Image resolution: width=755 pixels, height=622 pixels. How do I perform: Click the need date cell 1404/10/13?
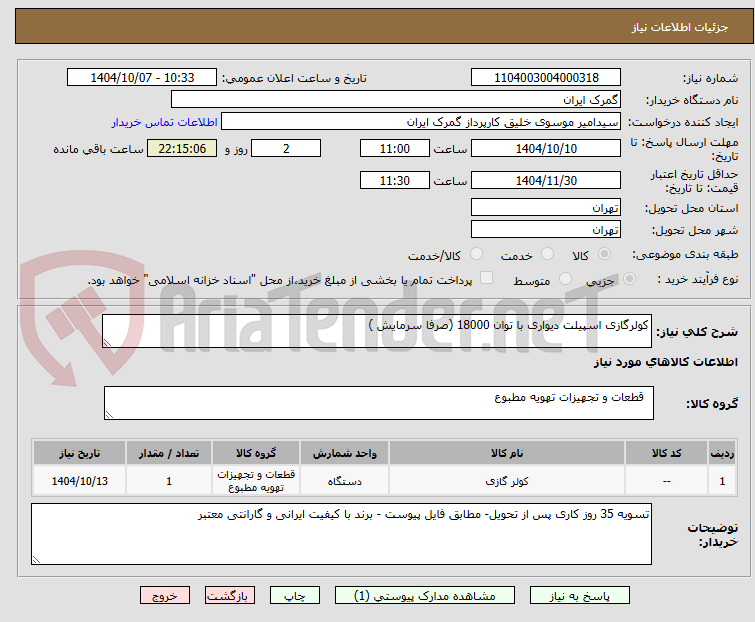tap(79, 480)
